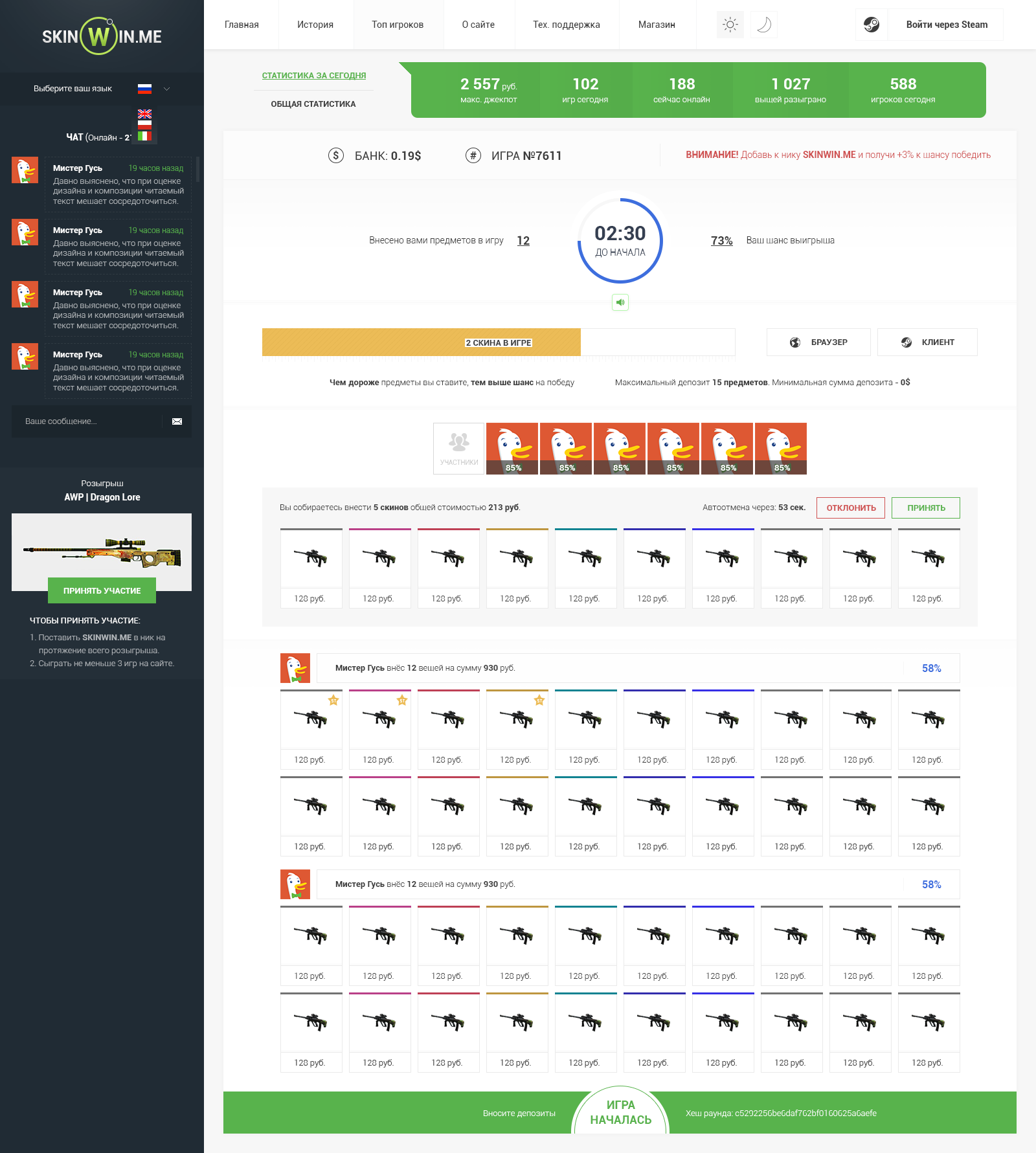Click first chat message avatar

[x=25, y=170]
